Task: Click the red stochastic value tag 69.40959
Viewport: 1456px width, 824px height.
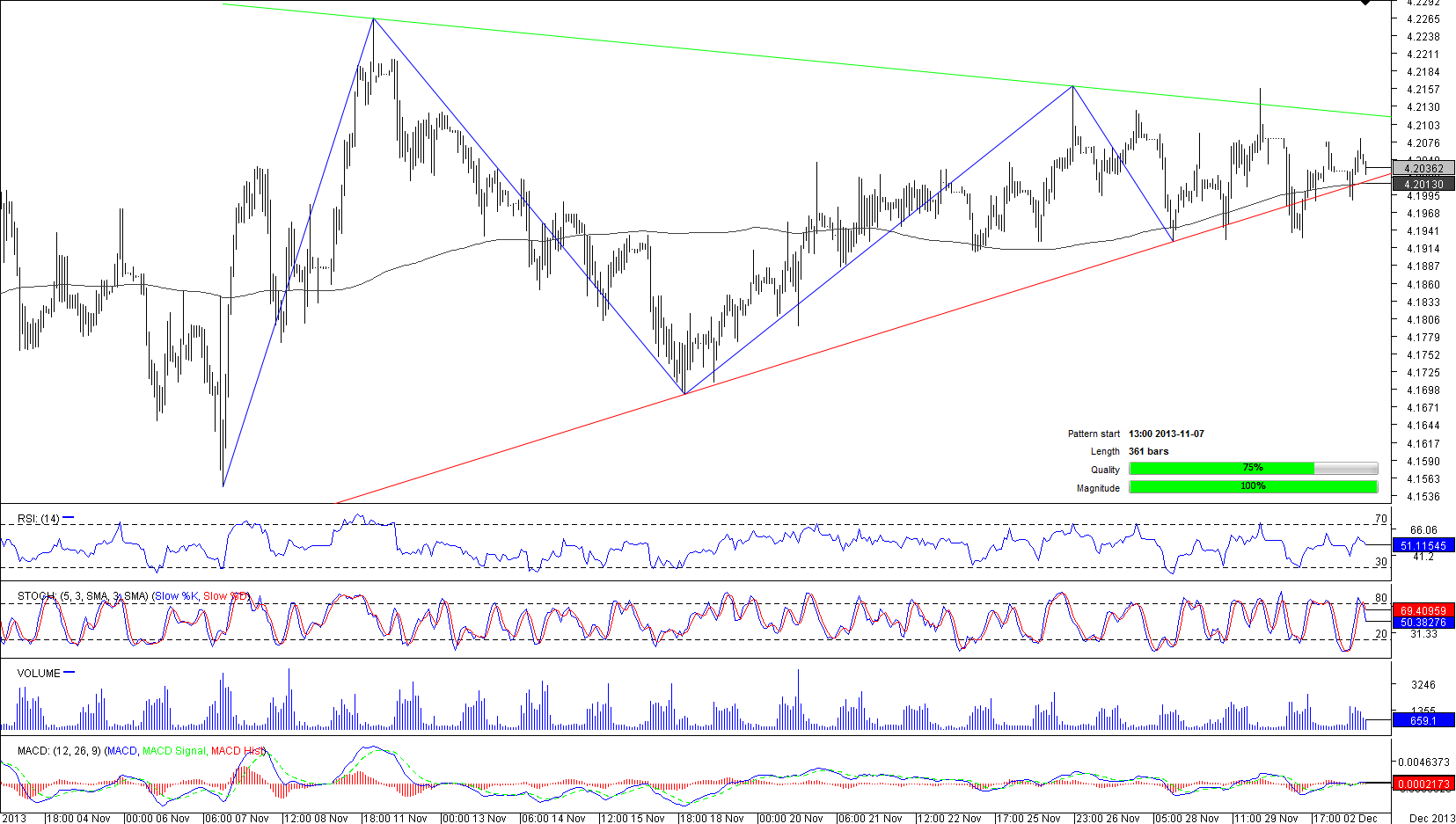Action: [x=1423, y=609]
